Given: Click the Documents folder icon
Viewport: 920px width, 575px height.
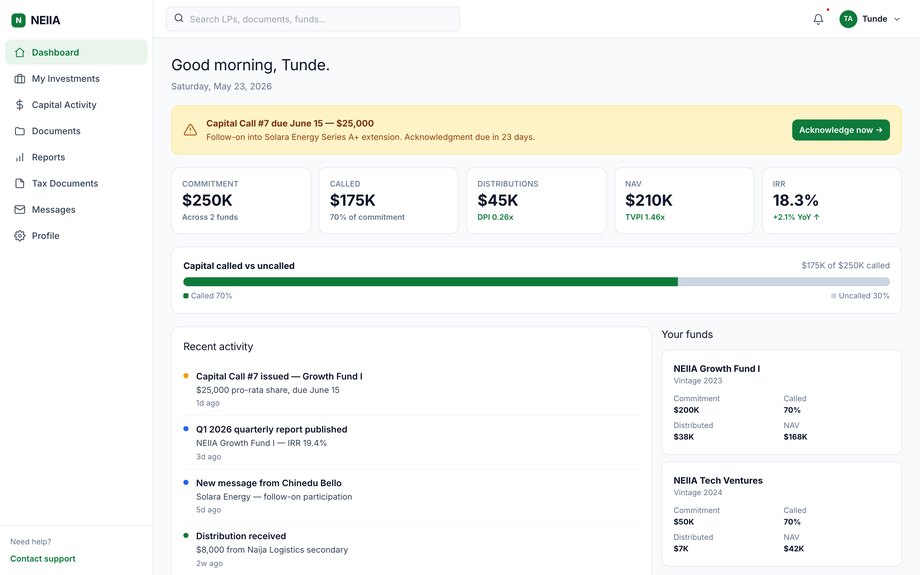Looking at the screenshot, I should [x=20, y=131].
